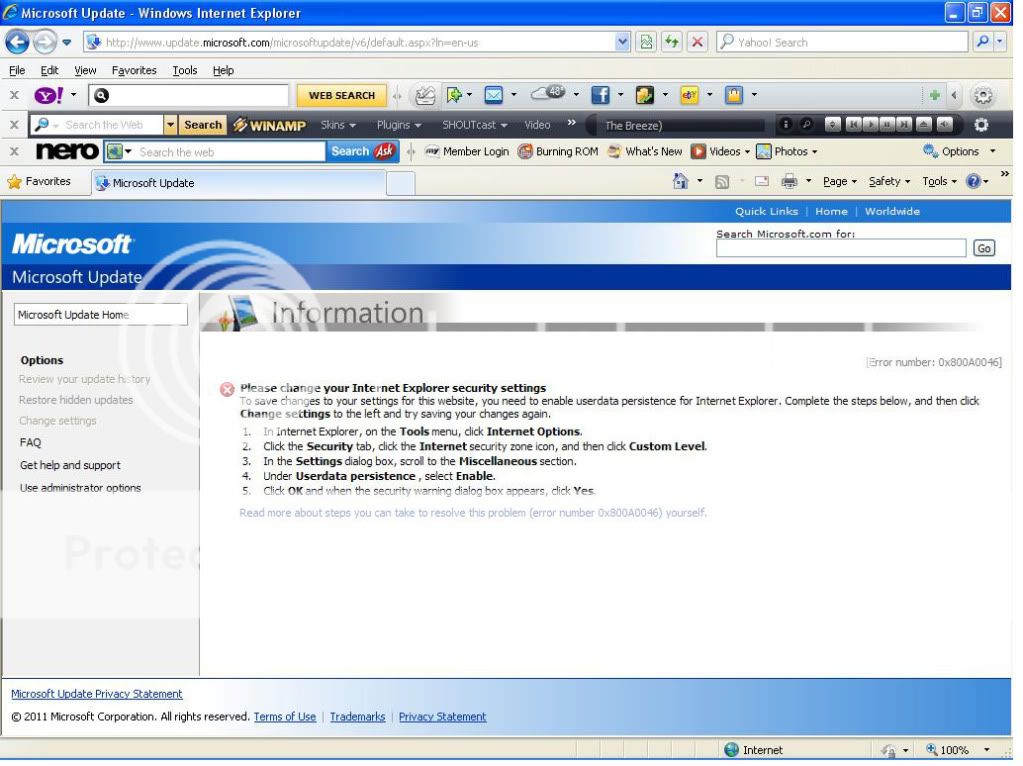Image resolution: width=1023 pixels, height=766 pixels.
Task: Click the Yahoo! Search box in browser corner
Action: [842, 42]
